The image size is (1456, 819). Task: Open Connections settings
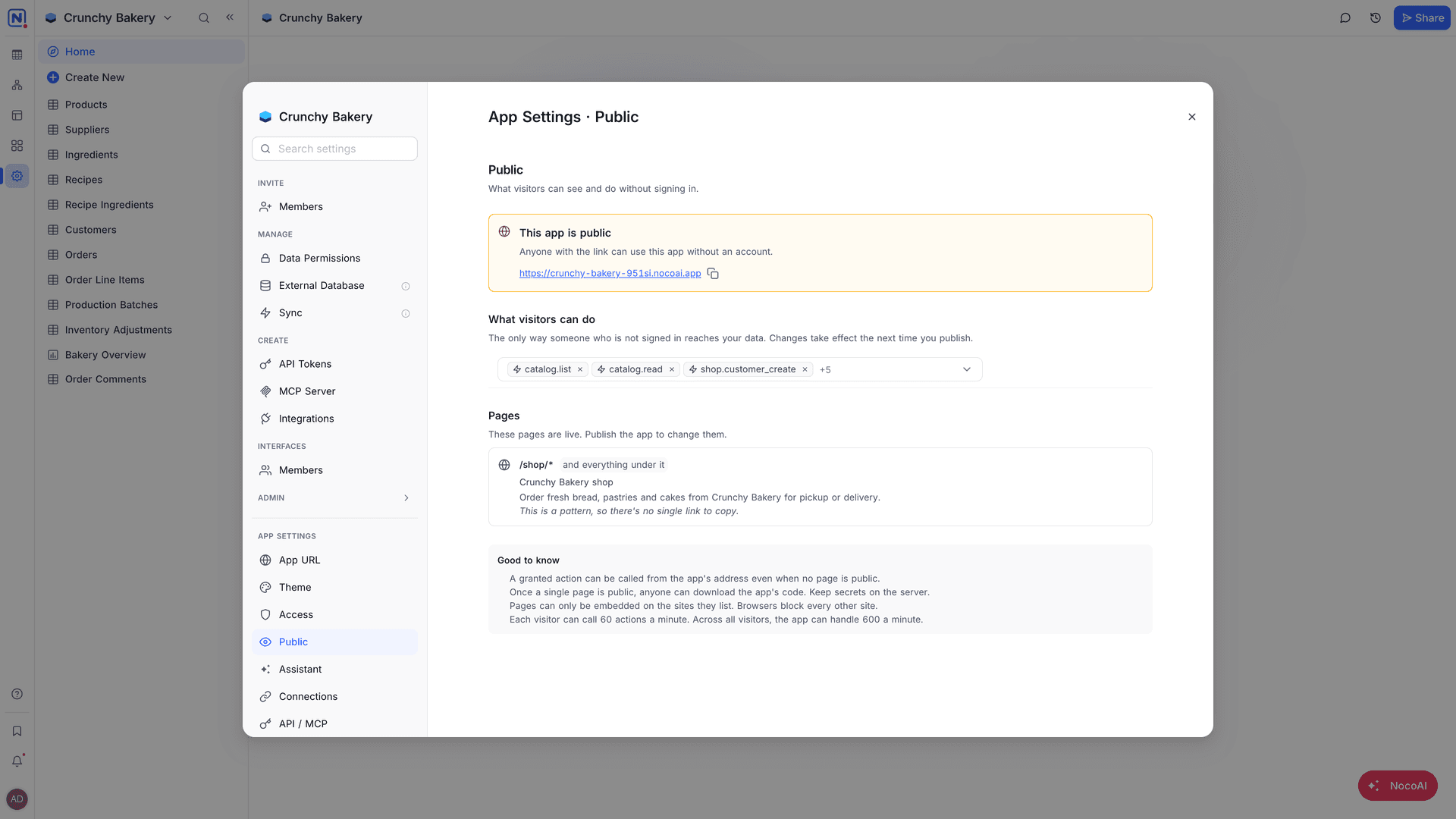click(x=334, y=697)
